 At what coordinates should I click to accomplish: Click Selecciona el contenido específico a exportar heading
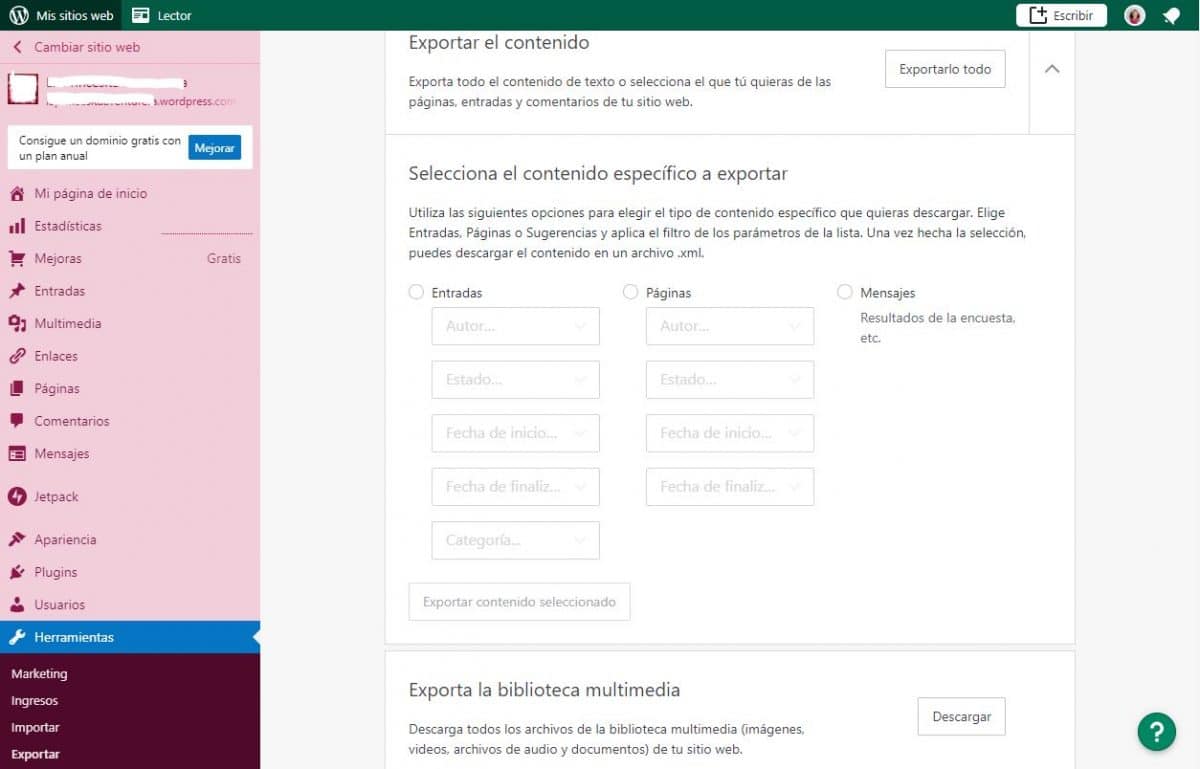click(x=598, y=174)
